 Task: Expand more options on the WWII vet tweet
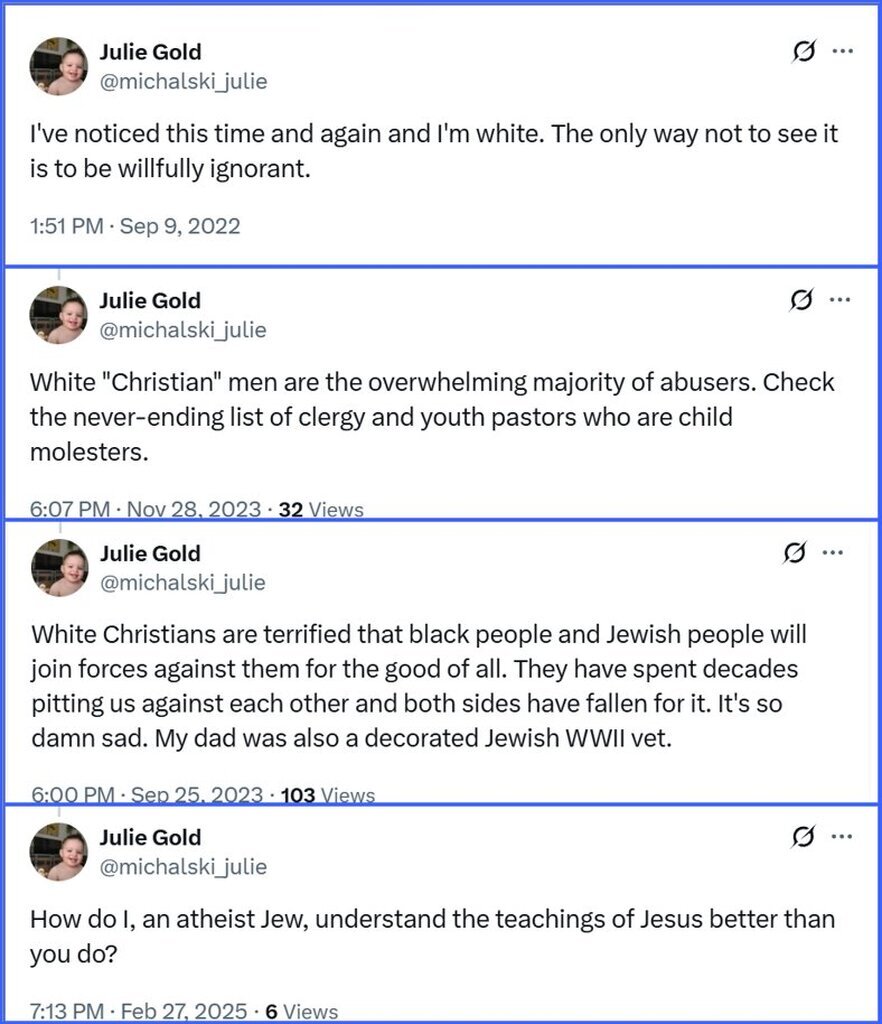point(832,552)
